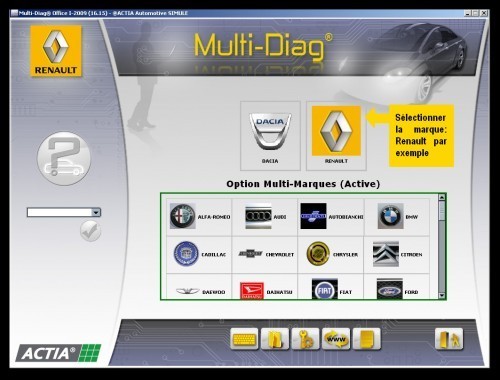
Task: Confirm with the grey checkmark button
Action: [90, 231]
